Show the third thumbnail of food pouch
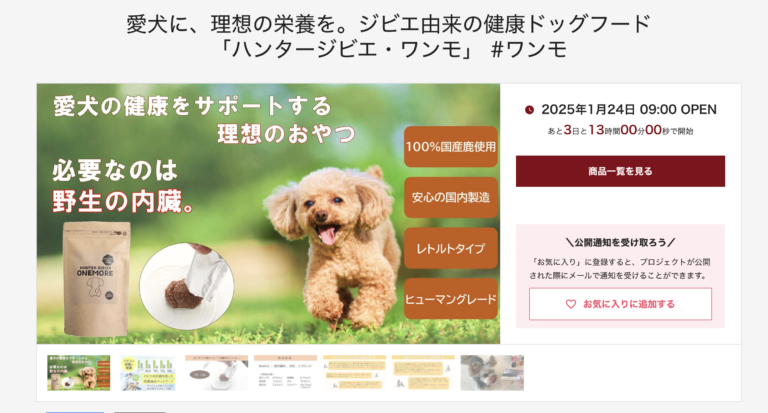Screen dimensions: 768x413 coord(216,373)
